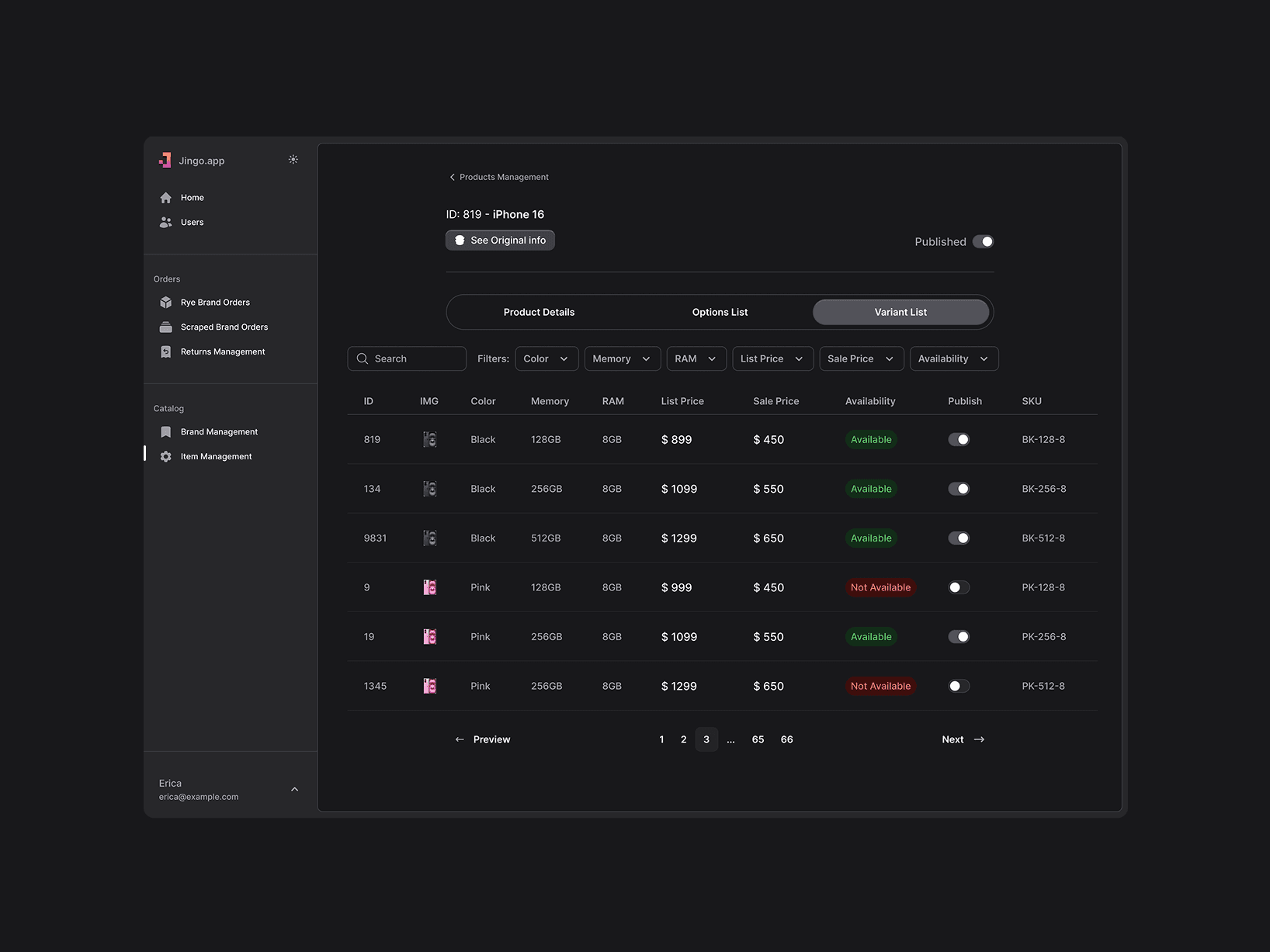Disable publish toggle for SKU BK-256-8
Image resolution: width=1270 pixels, height=952 pixels.
(x=959, y=490)
